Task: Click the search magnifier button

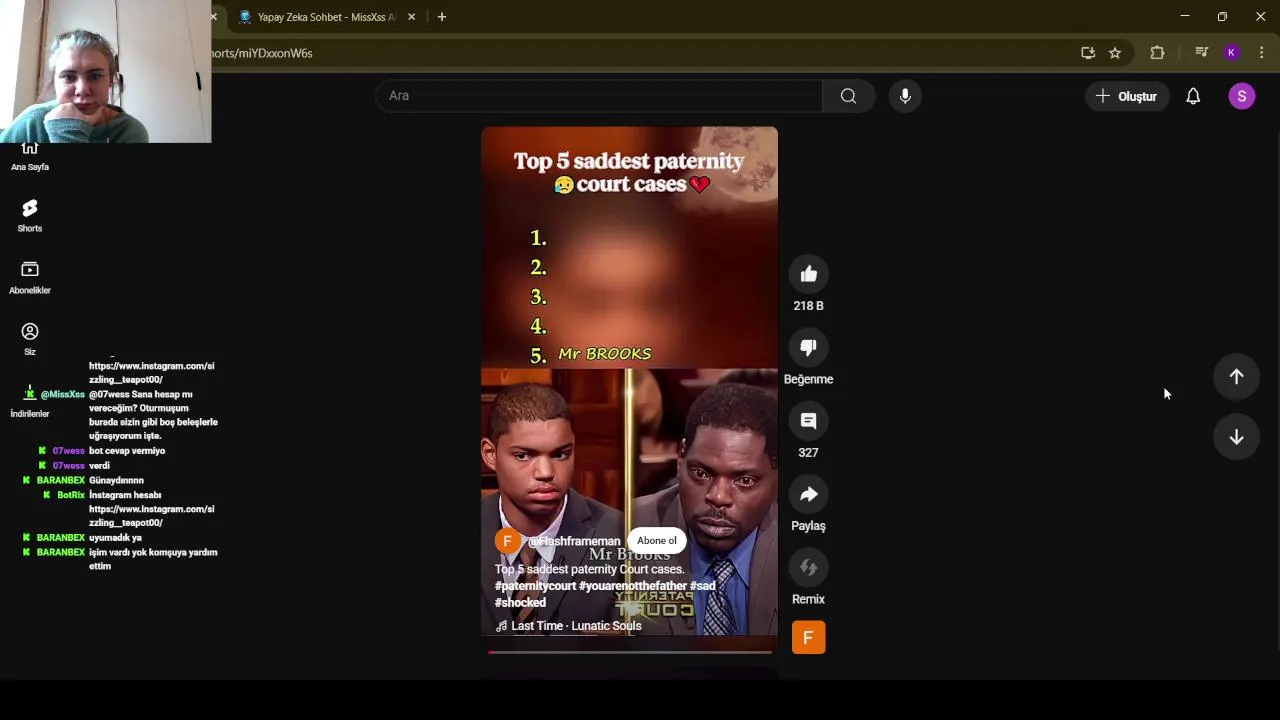Action: click(848, 96)
